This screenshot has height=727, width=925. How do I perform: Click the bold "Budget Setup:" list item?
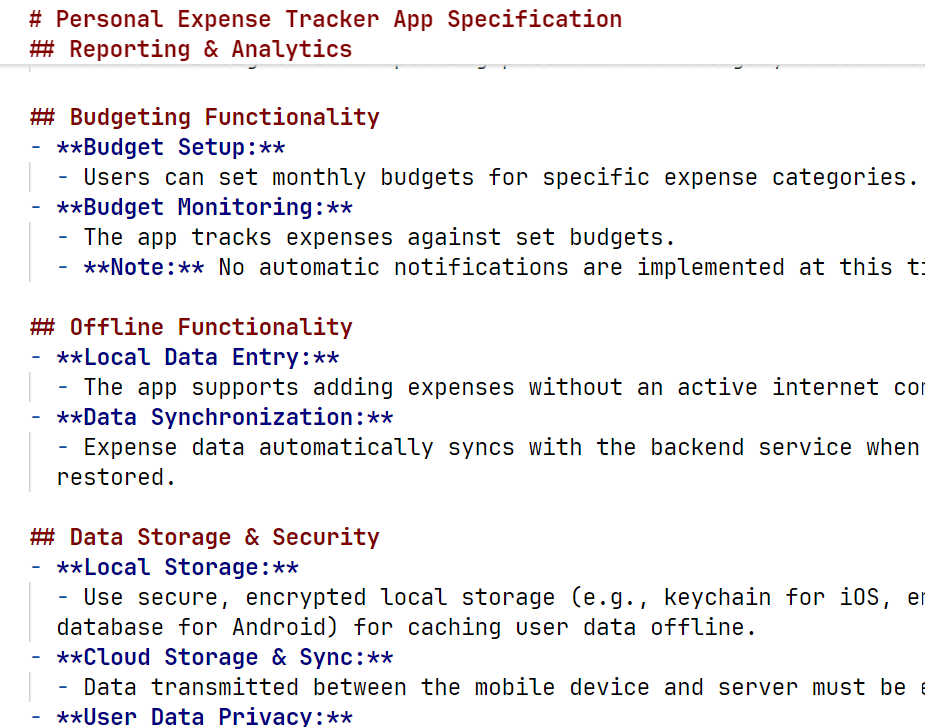(171, 147)
